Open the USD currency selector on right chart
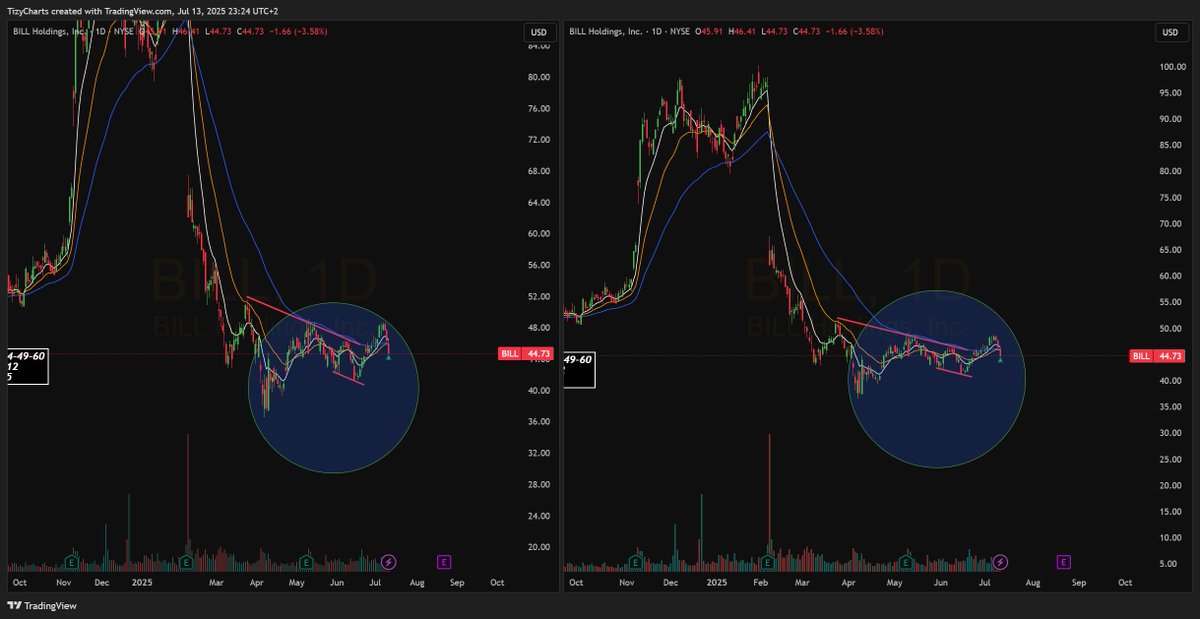The image size is (1200, 619). coord(1170,32)
